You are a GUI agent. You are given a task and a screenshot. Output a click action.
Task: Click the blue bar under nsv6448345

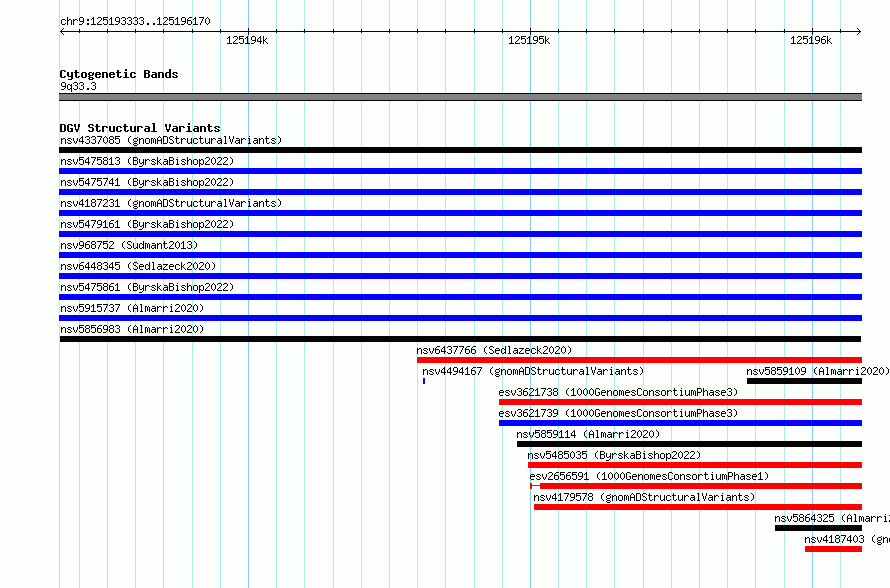460,276
